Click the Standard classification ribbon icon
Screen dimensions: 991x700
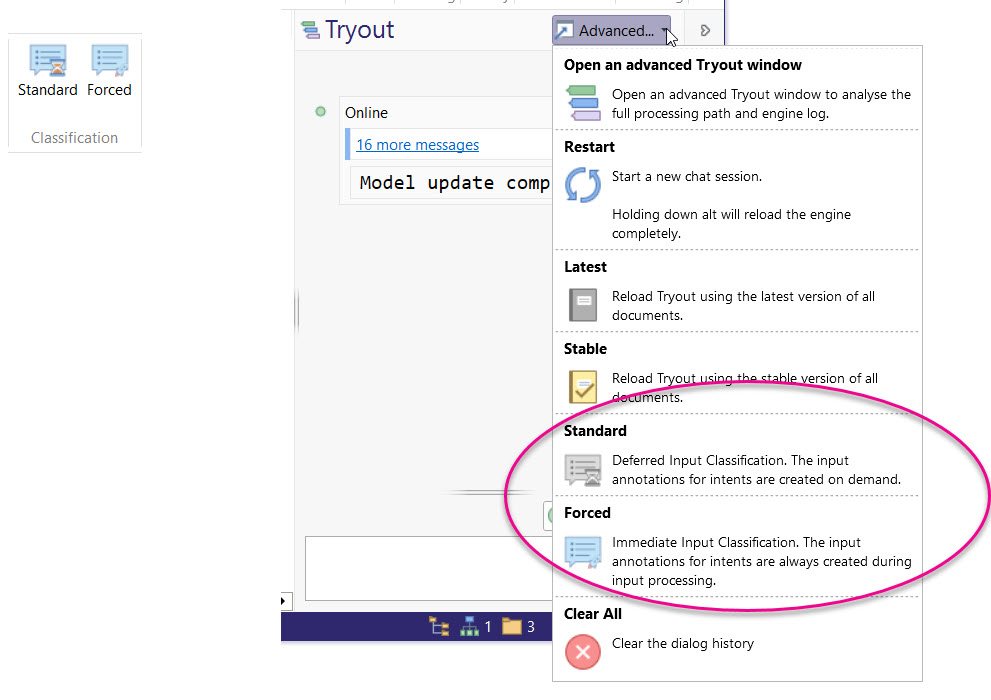click(x=47, y=62)
